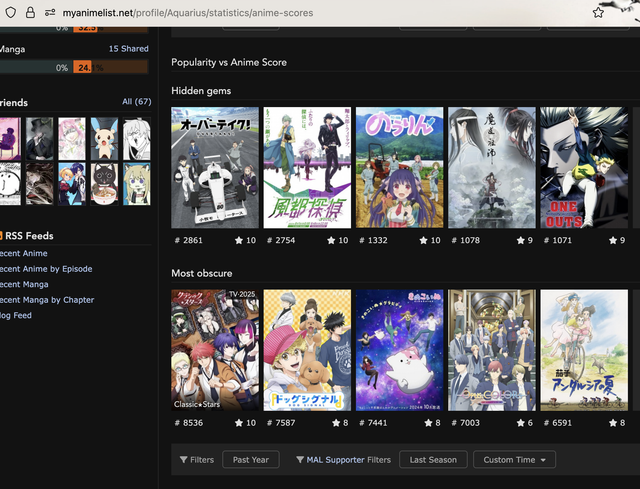The height and width of the screenshot is (489, 640).
Task: Bookmark this page with the star icon
Action: (x=598, y=13)
